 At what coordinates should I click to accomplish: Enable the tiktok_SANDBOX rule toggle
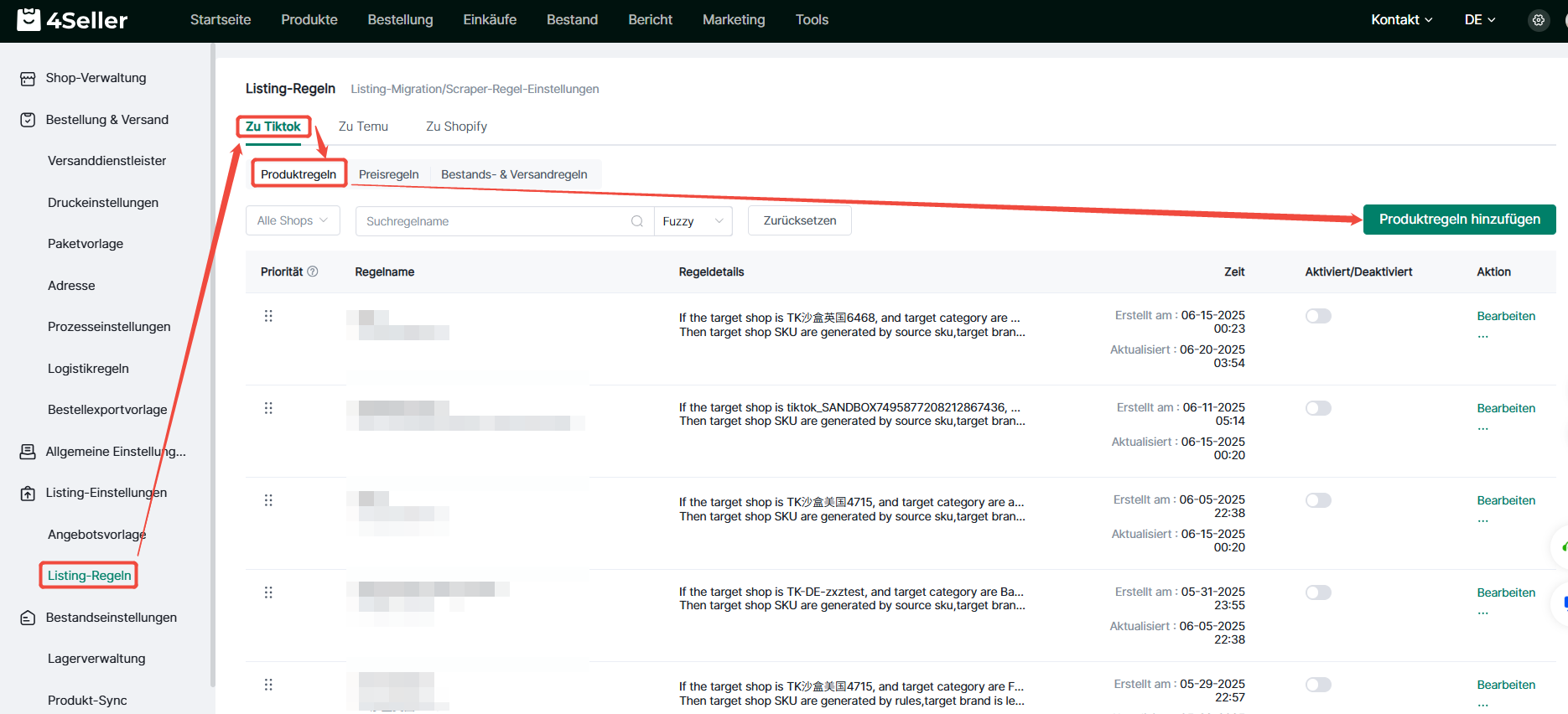tap(1318, 408)
